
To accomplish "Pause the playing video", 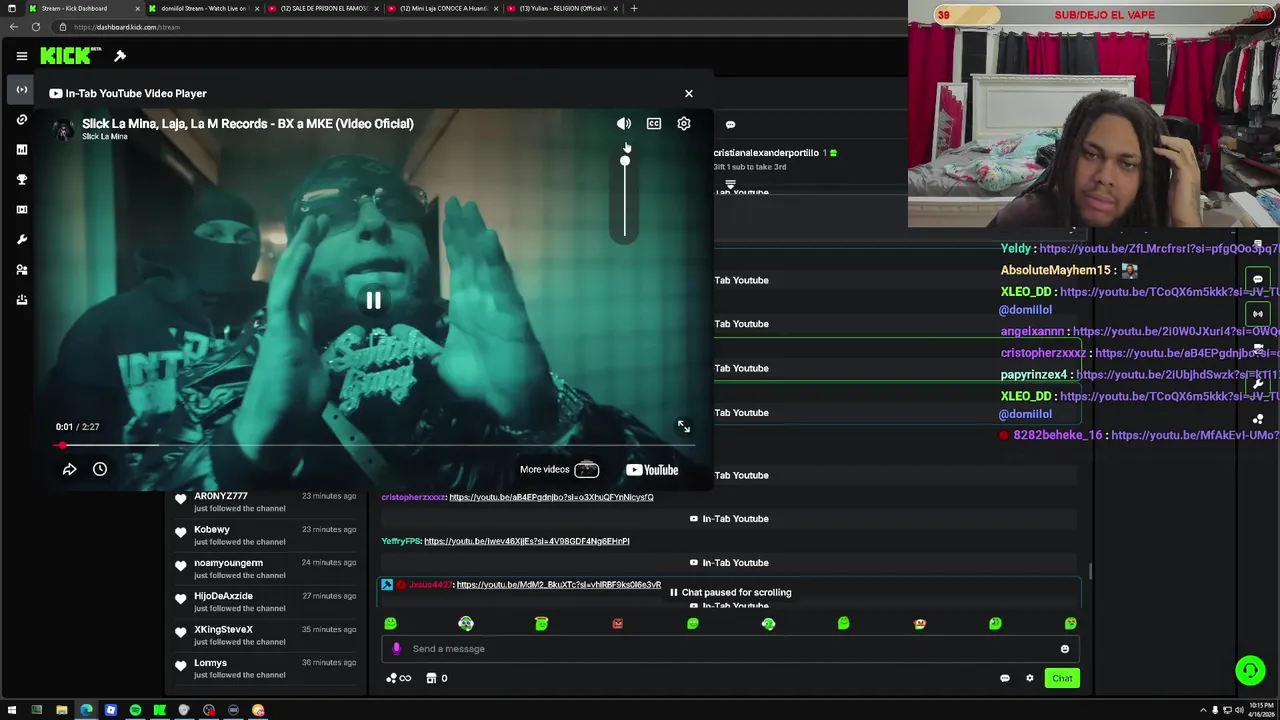I will [x=373, y=300].
